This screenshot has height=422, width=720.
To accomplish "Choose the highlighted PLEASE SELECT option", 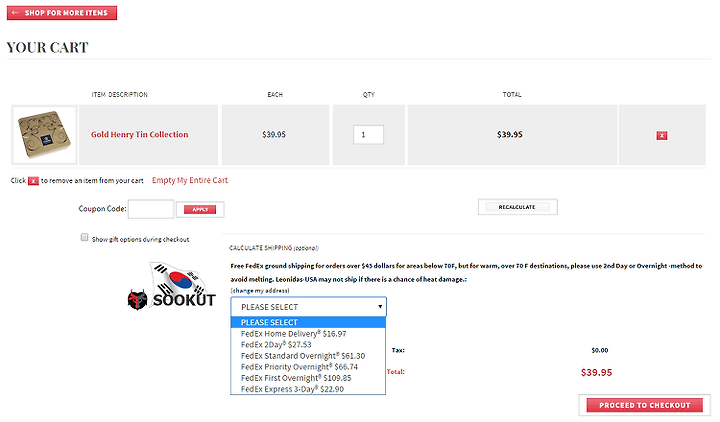I will coord(308,322).
